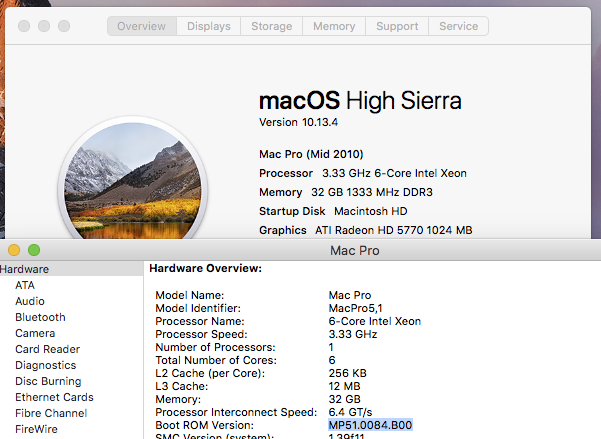The image size is (601, 439).
Task: Click the Startup Disk Macintosh HD line
Action: tap(333, 211)
